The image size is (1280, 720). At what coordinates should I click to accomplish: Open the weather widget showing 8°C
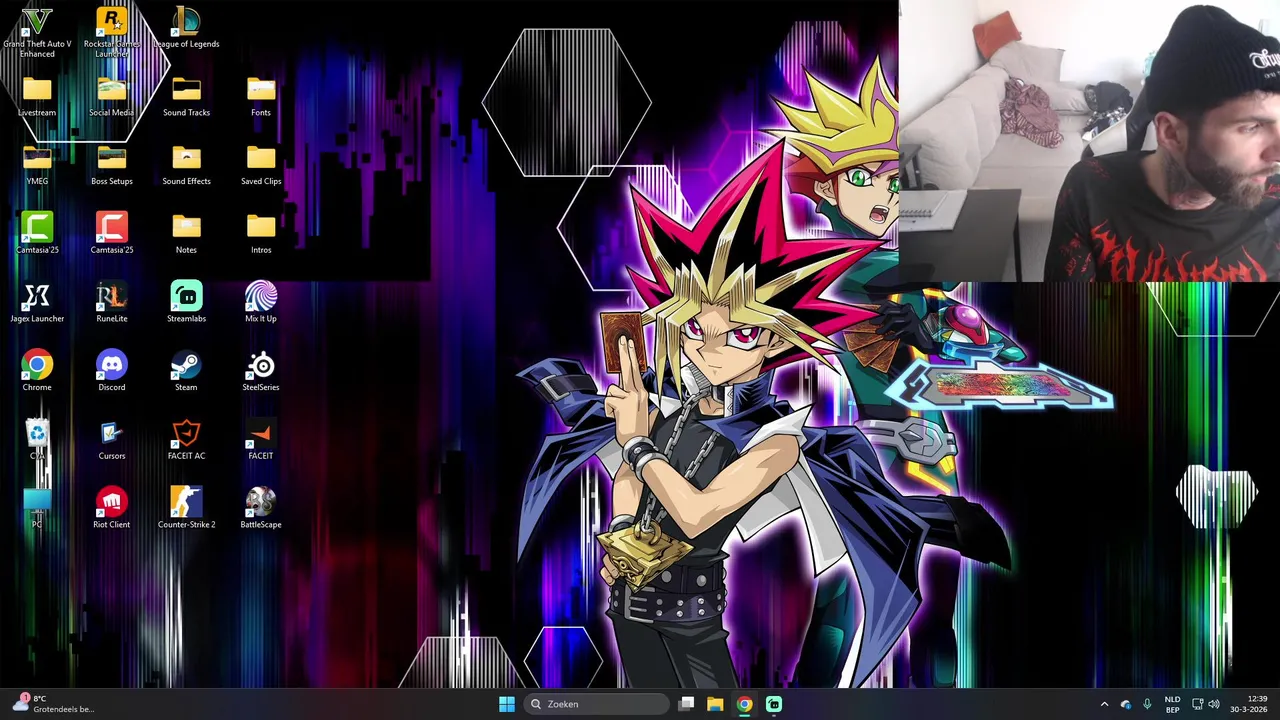55,704
